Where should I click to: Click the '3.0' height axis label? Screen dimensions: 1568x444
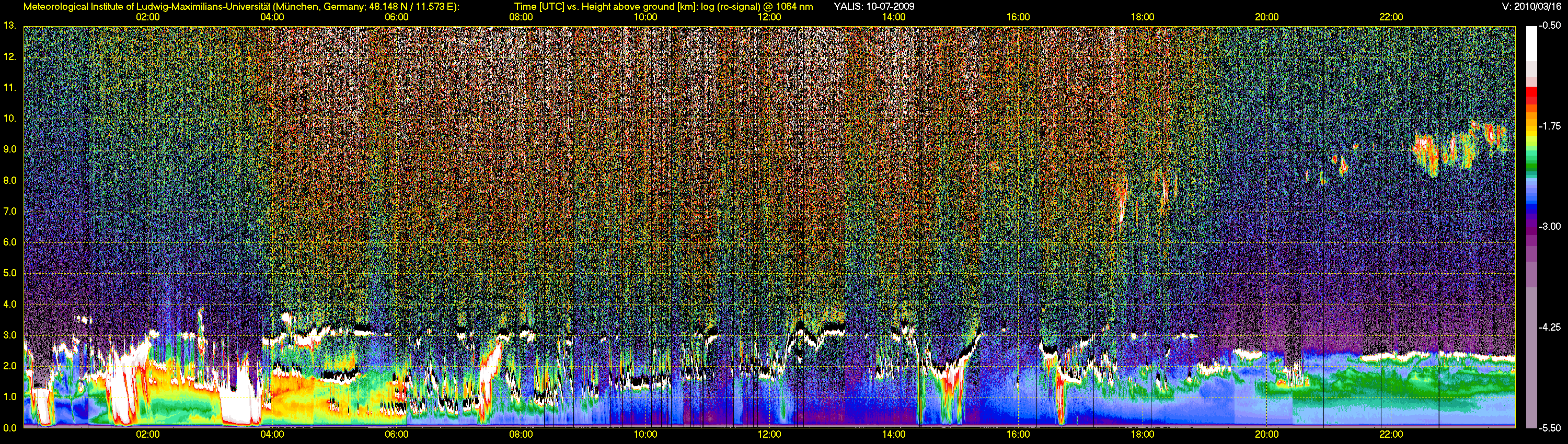[10, 335]
